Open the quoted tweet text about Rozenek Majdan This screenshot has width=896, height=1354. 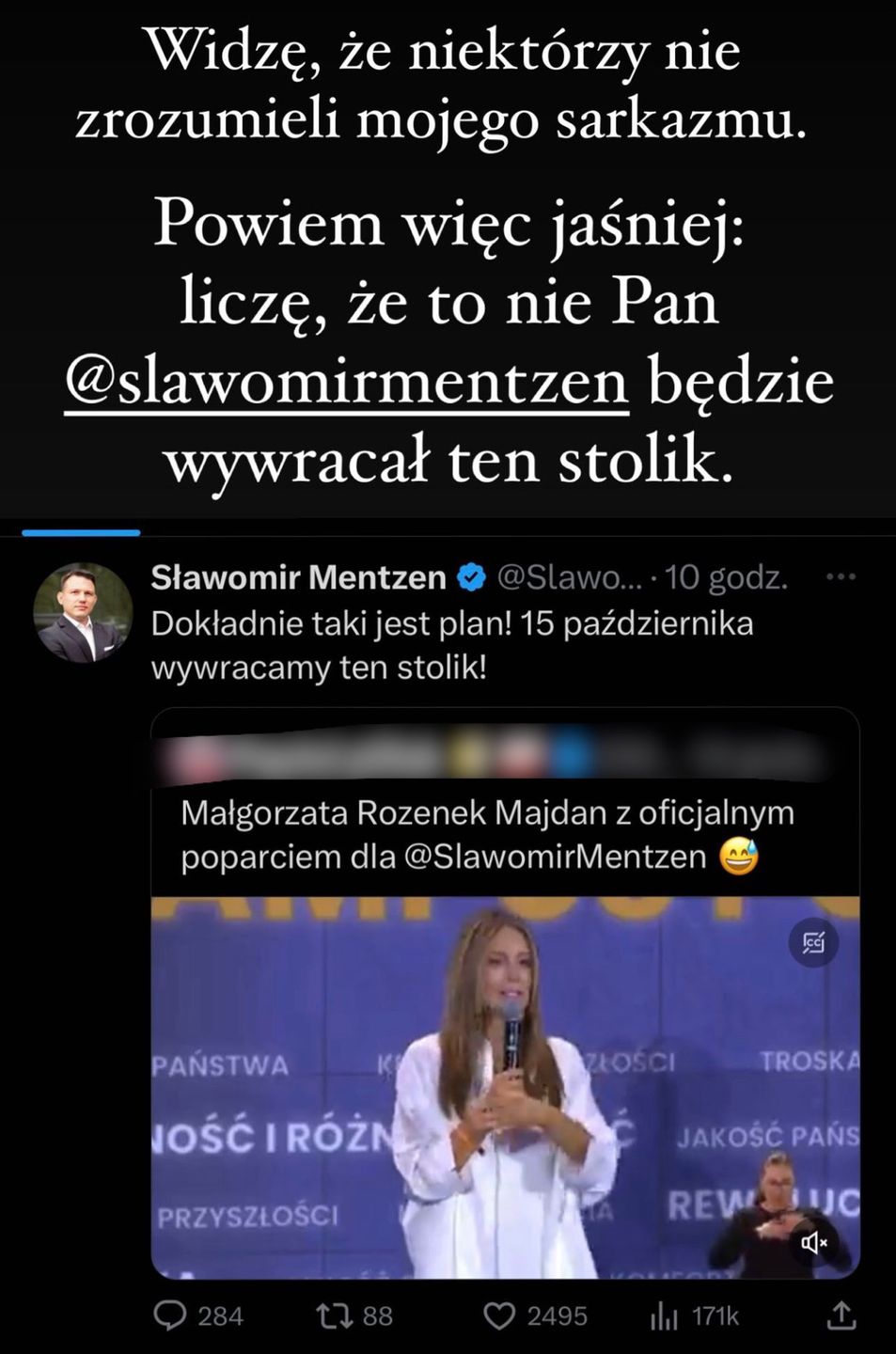pos(487,834)
